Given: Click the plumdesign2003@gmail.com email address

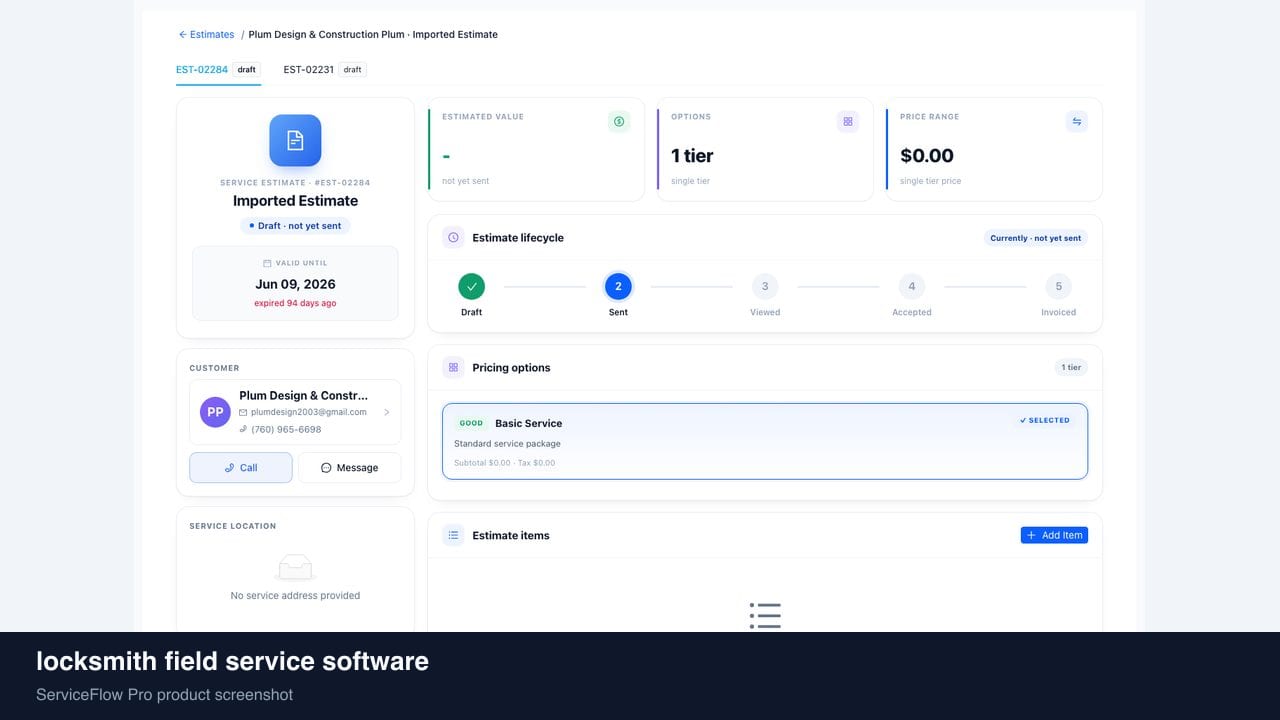Looking at the screenshot, I should pos(309,412).
